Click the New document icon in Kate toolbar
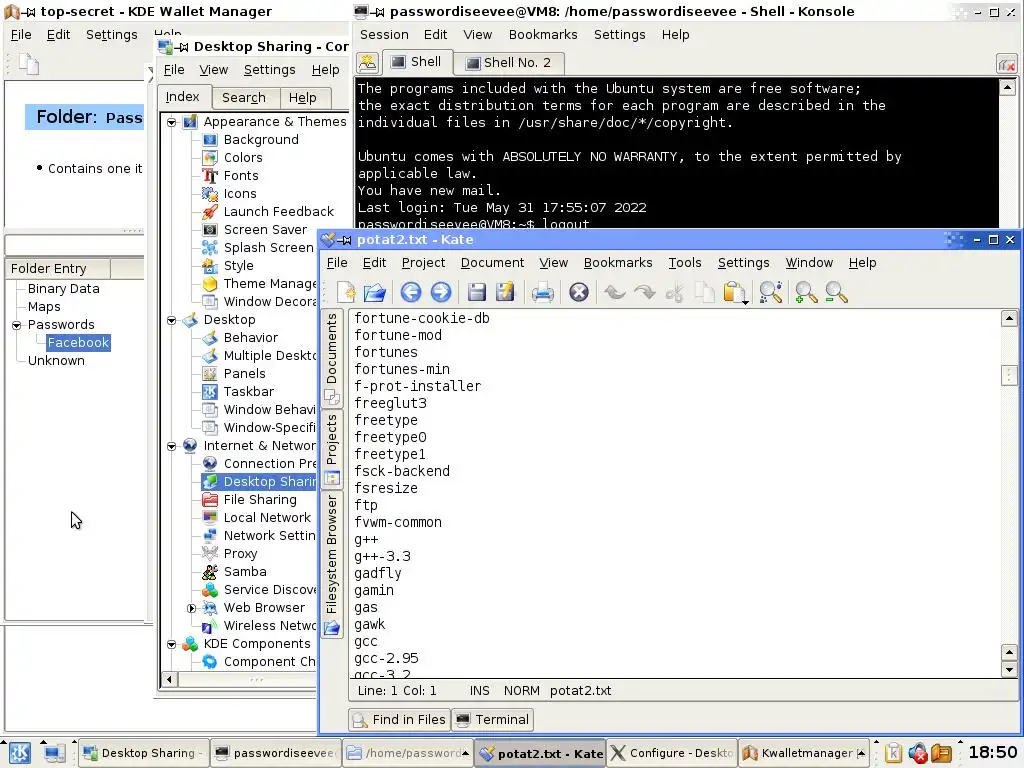This screenshot has height=768, width=1024. coord(346,293)
